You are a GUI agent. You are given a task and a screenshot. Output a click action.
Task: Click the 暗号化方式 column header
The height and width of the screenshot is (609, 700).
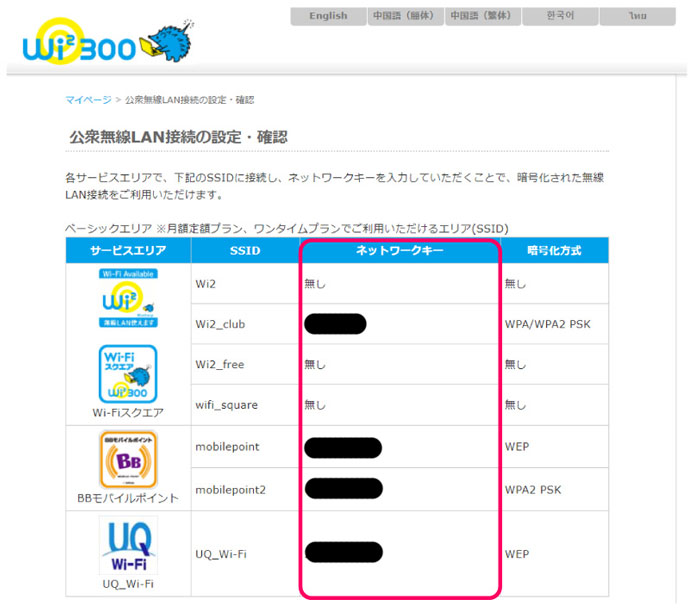[x=554, y=250]
